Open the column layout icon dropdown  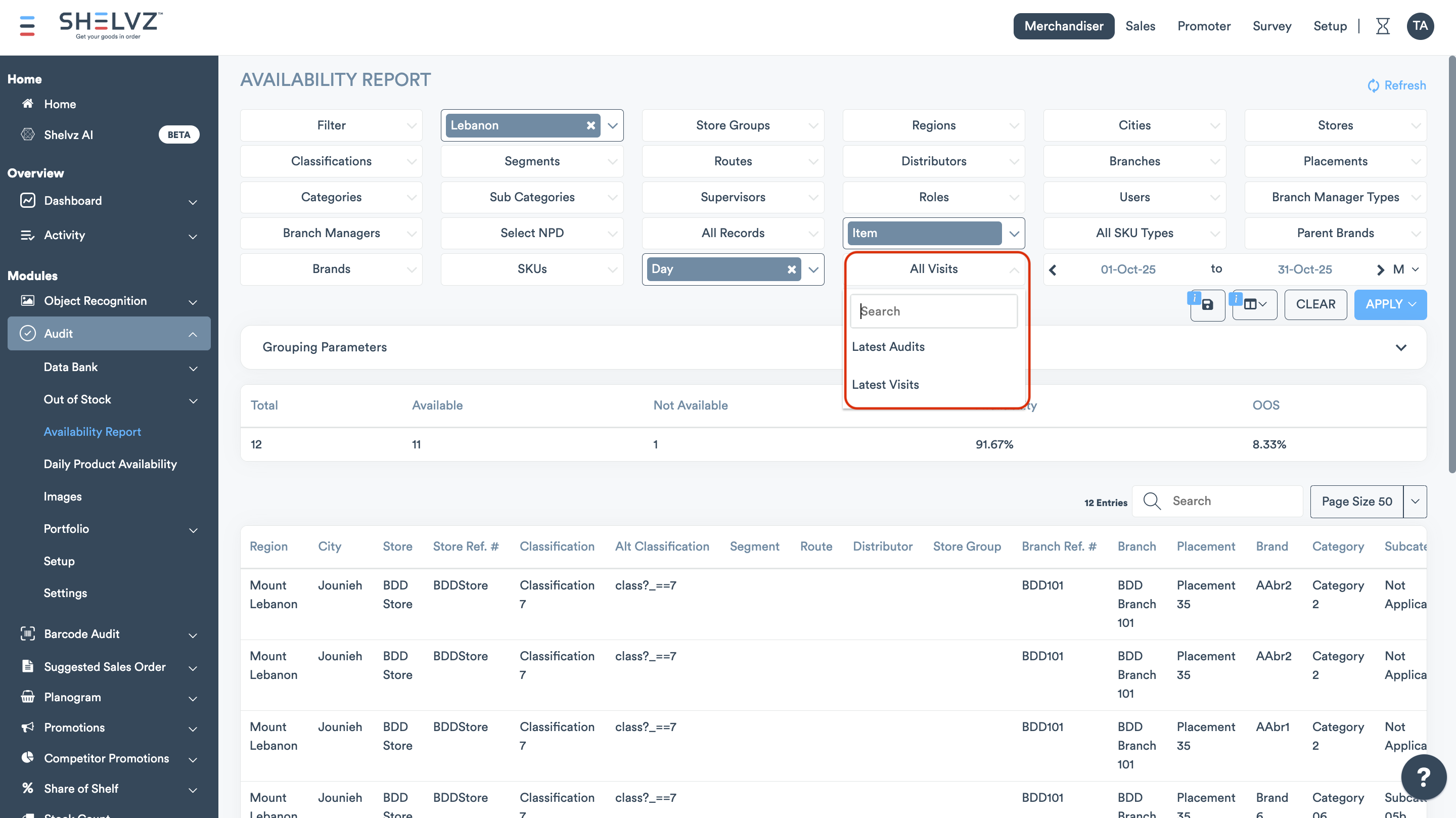(1255, 305)
